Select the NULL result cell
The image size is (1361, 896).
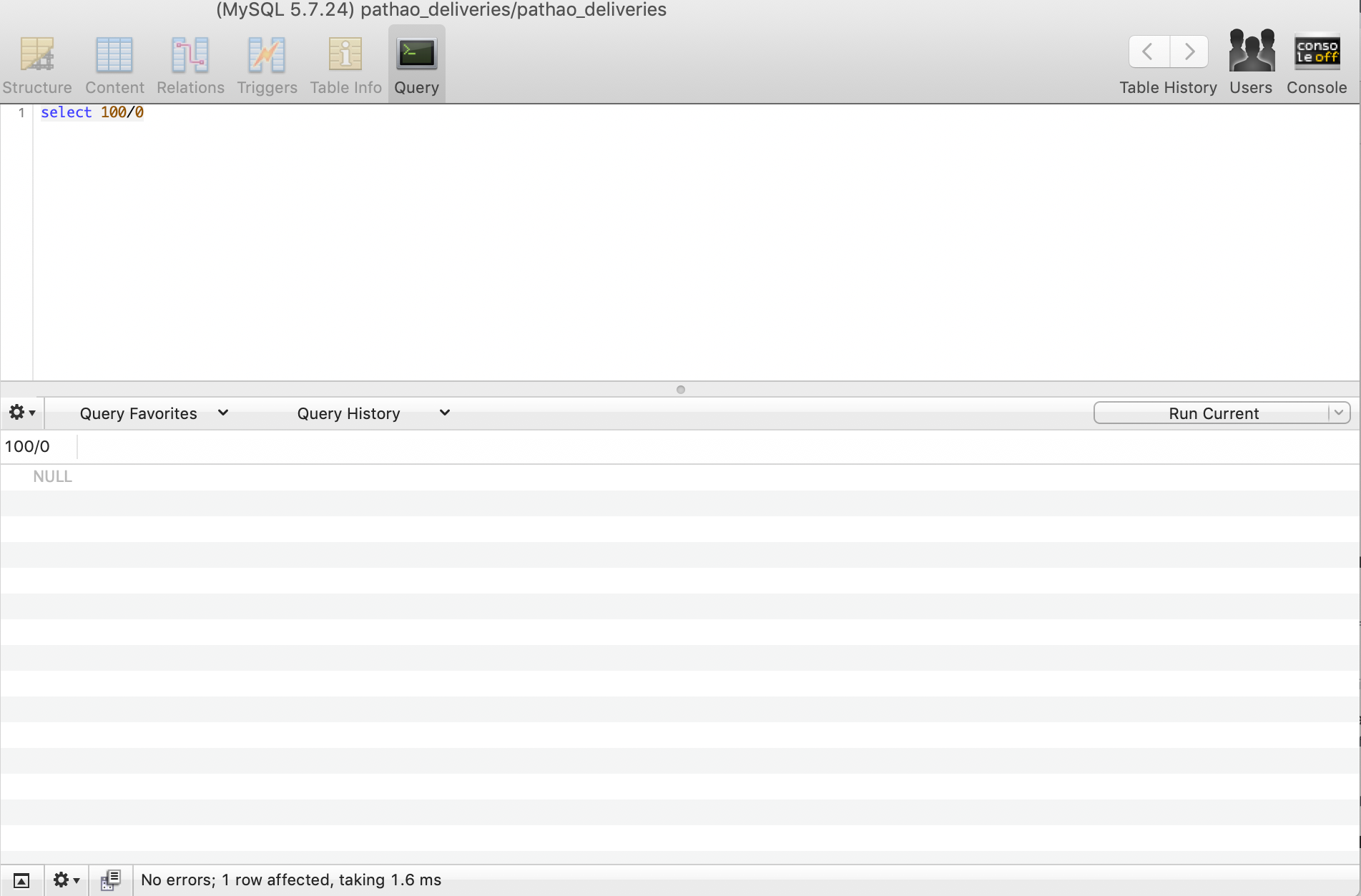[52, 476]
